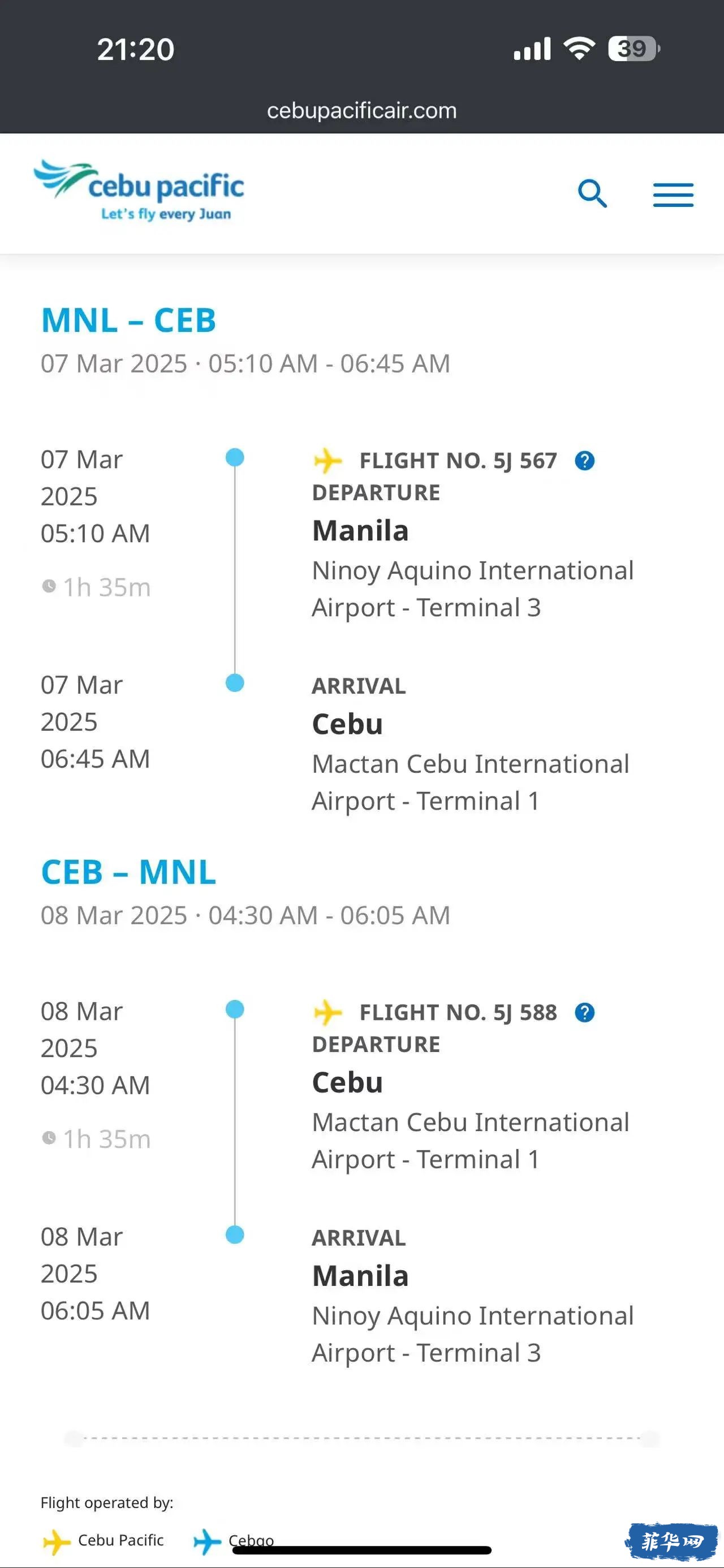This screenshot has height=1568, width=724.
Task: Tap the battery indicator in status bar
Action: (633, 49)
